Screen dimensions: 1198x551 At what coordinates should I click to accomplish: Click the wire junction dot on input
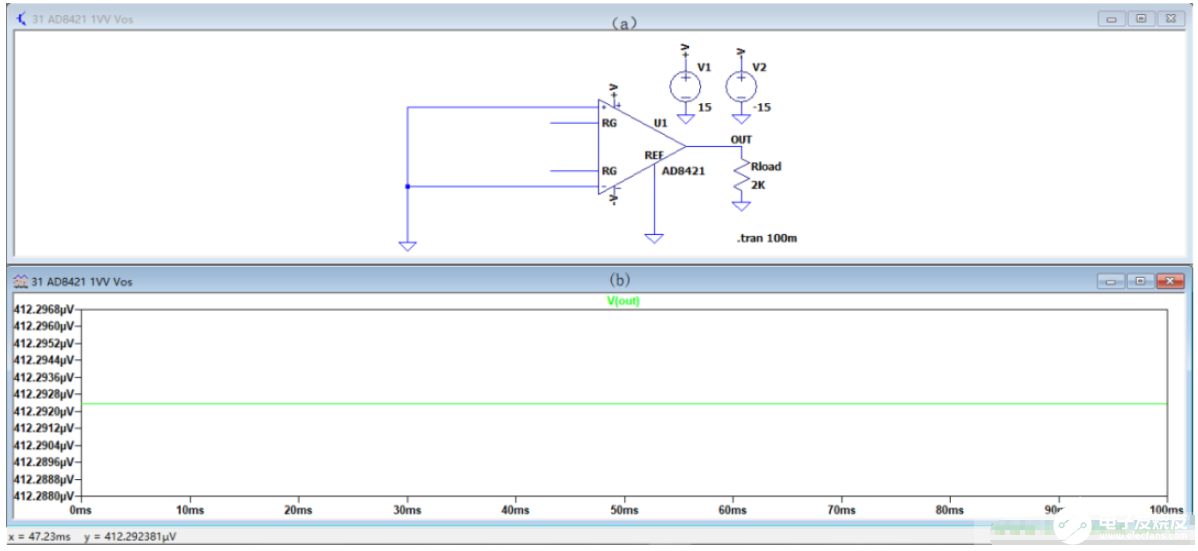tap(407, 186)
